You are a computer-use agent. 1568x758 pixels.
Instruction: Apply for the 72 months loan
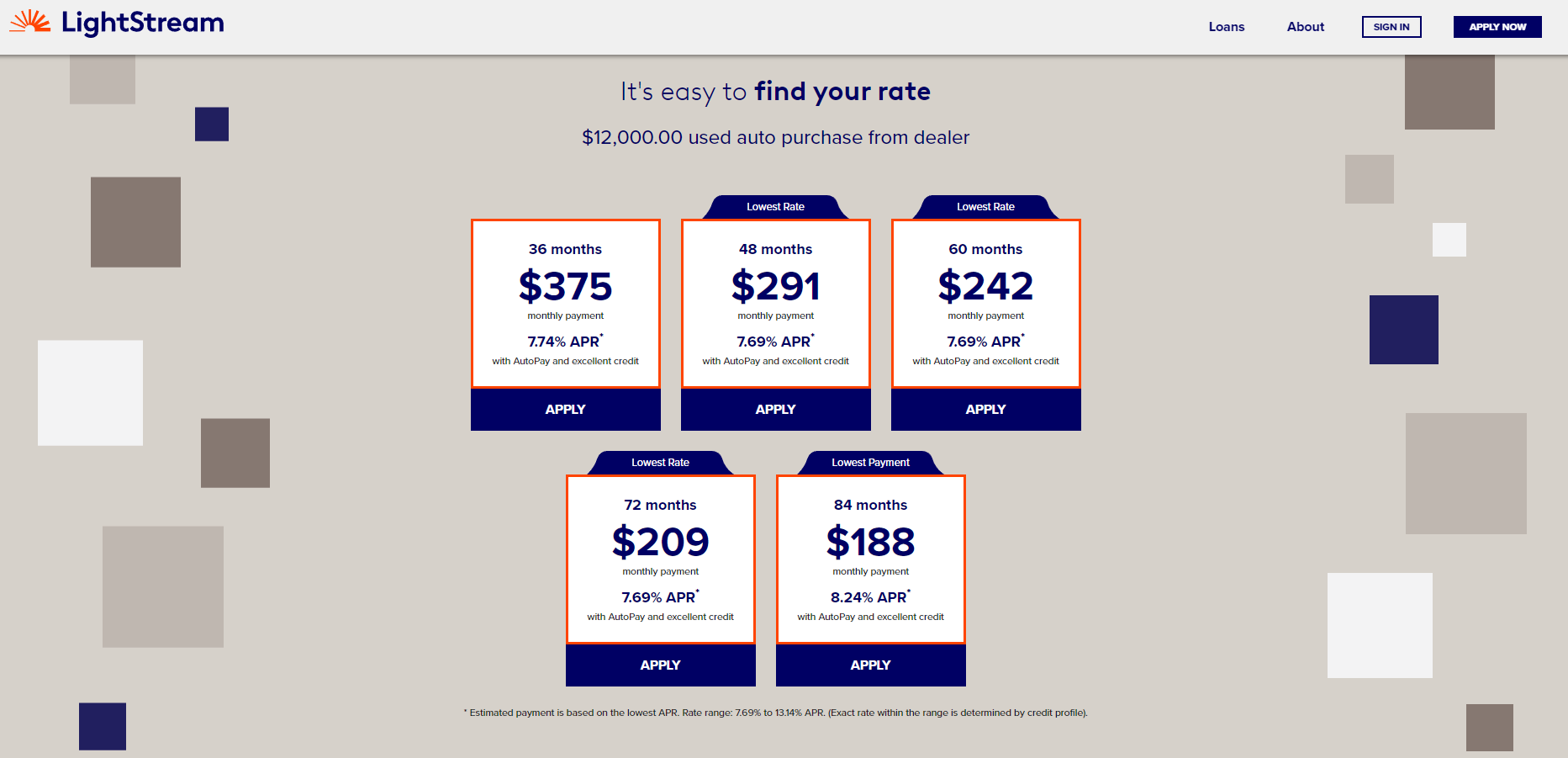[x=660, y=665]
